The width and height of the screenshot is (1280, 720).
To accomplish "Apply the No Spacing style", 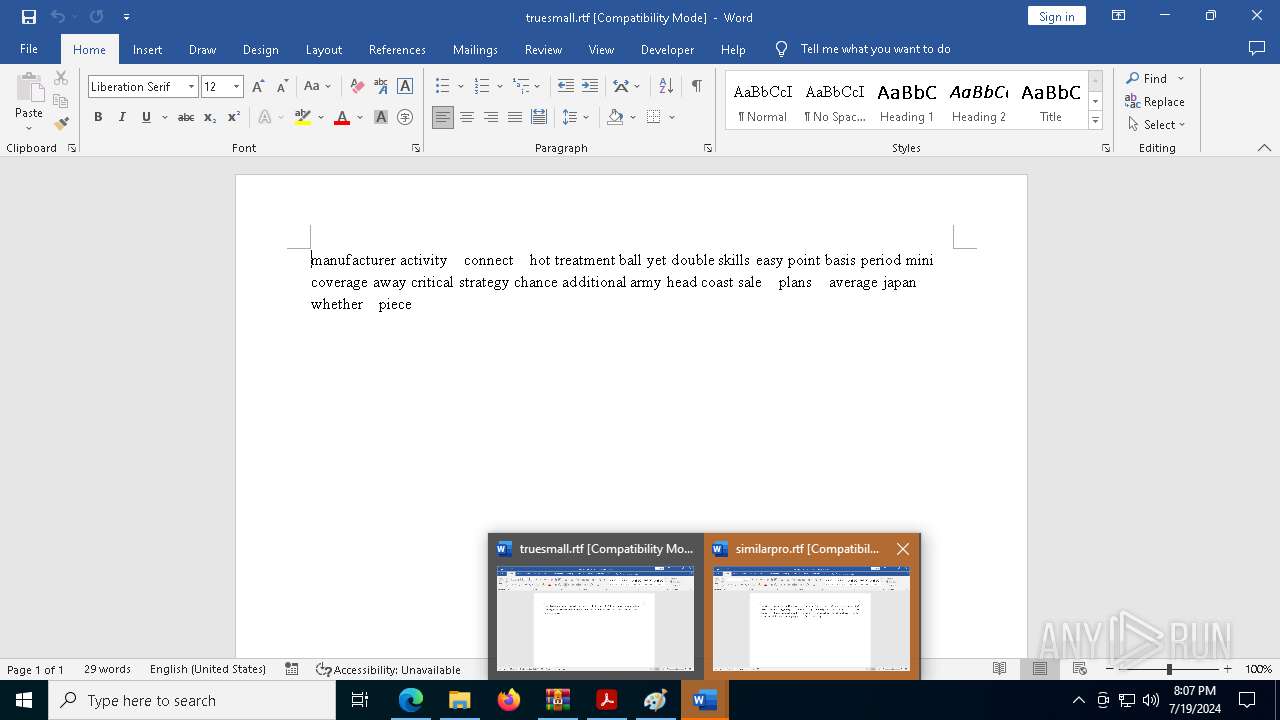I will point(835,101).
